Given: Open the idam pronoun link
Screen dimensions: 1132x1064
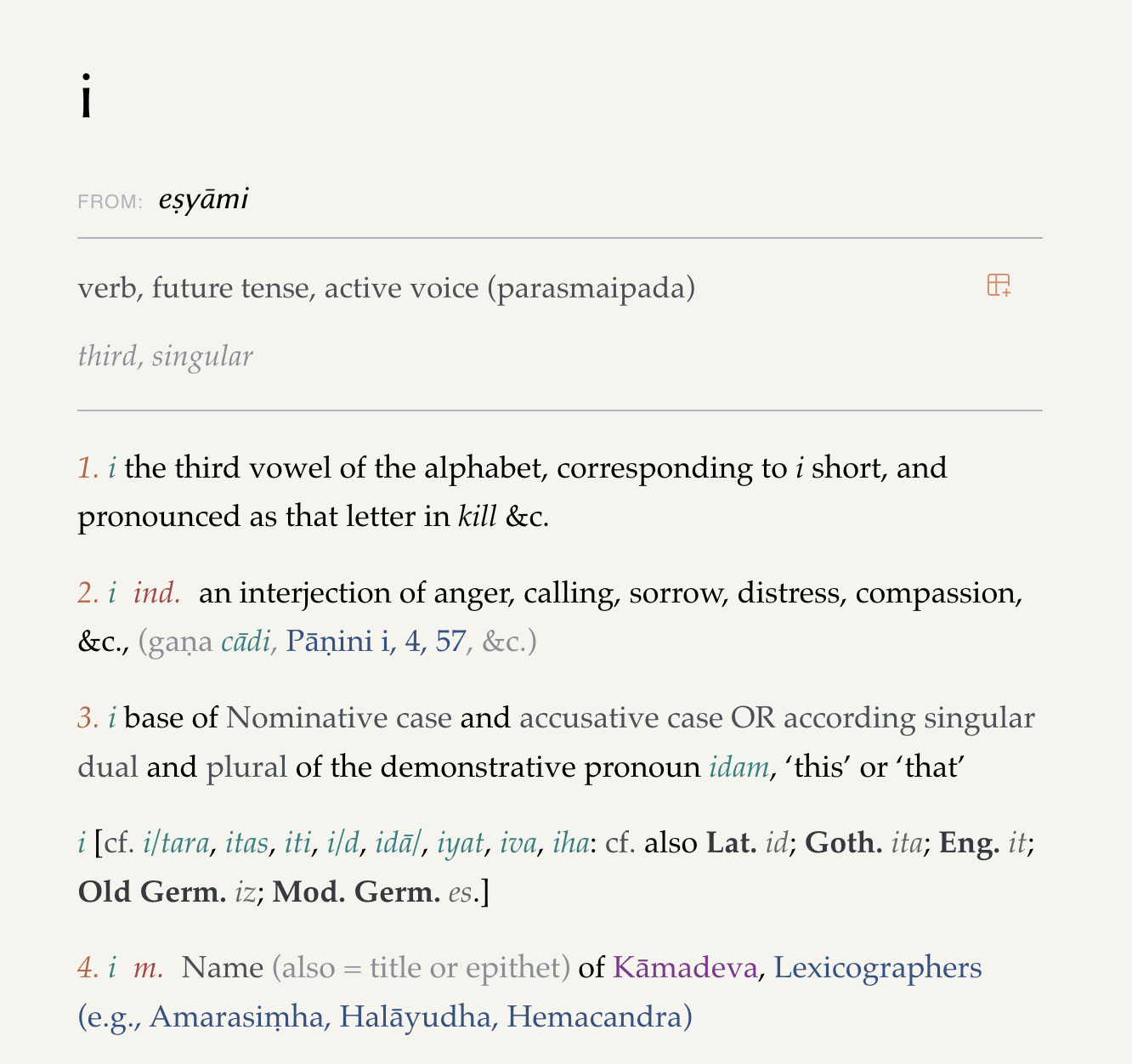Looking at the screenshot, I should [x=739, y=767].
